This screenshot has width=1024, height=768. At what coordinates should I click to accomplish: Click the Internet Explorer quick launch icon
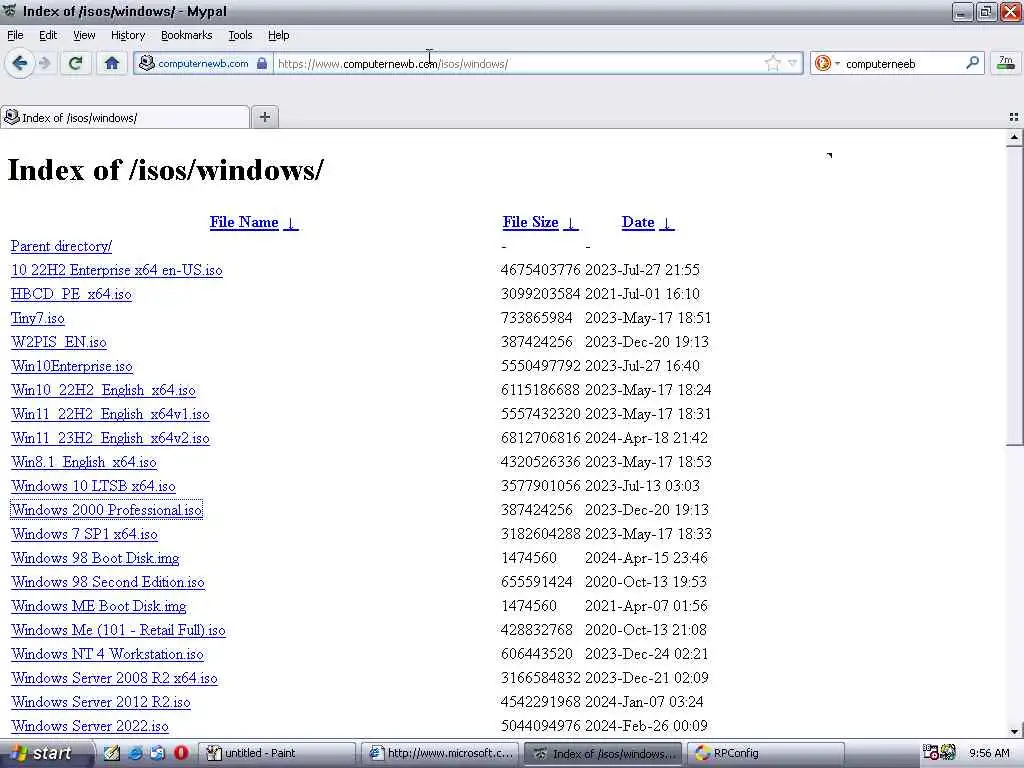[x=135, y=753]
